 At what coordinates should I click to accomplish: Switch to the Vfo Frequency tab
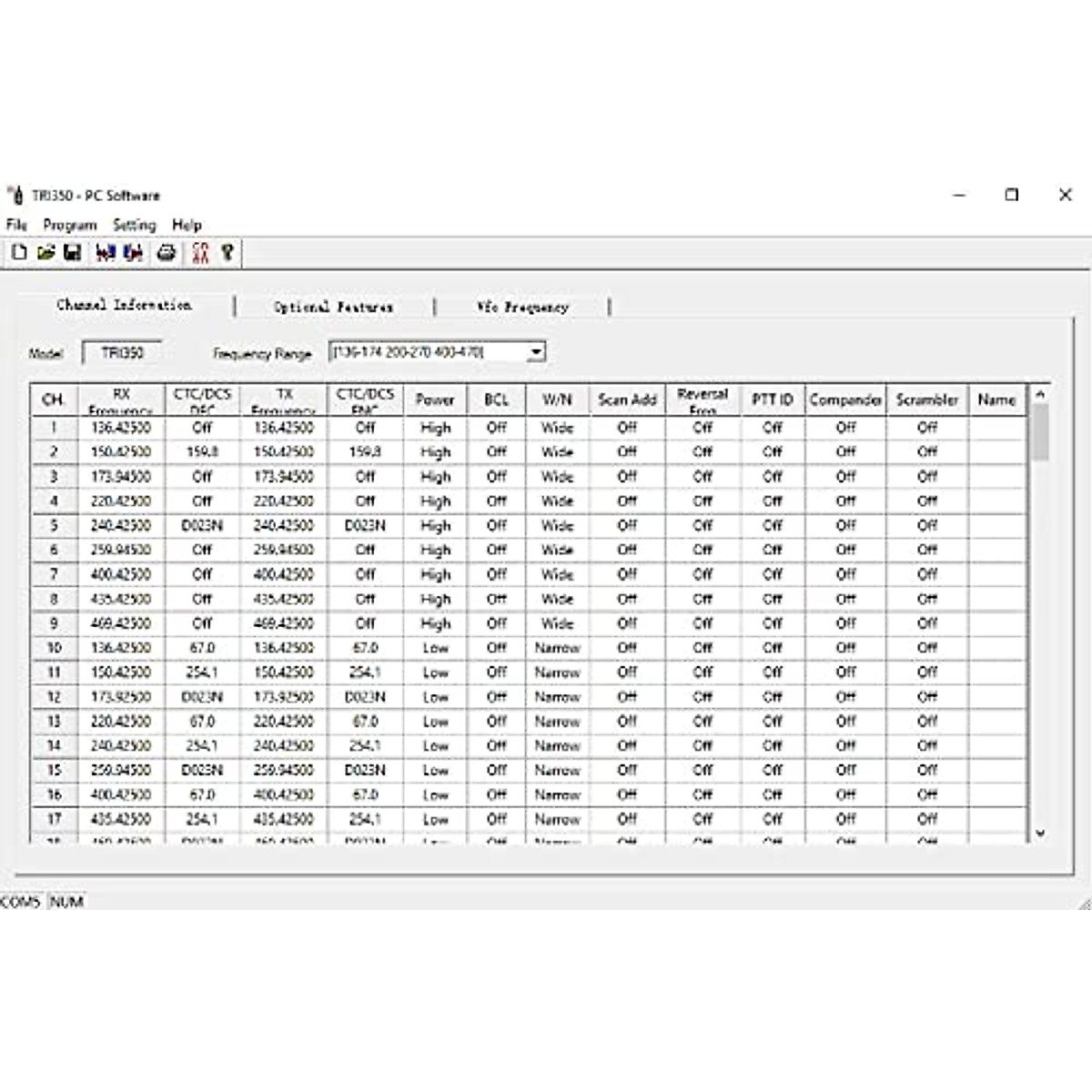[x=522, y=307]
